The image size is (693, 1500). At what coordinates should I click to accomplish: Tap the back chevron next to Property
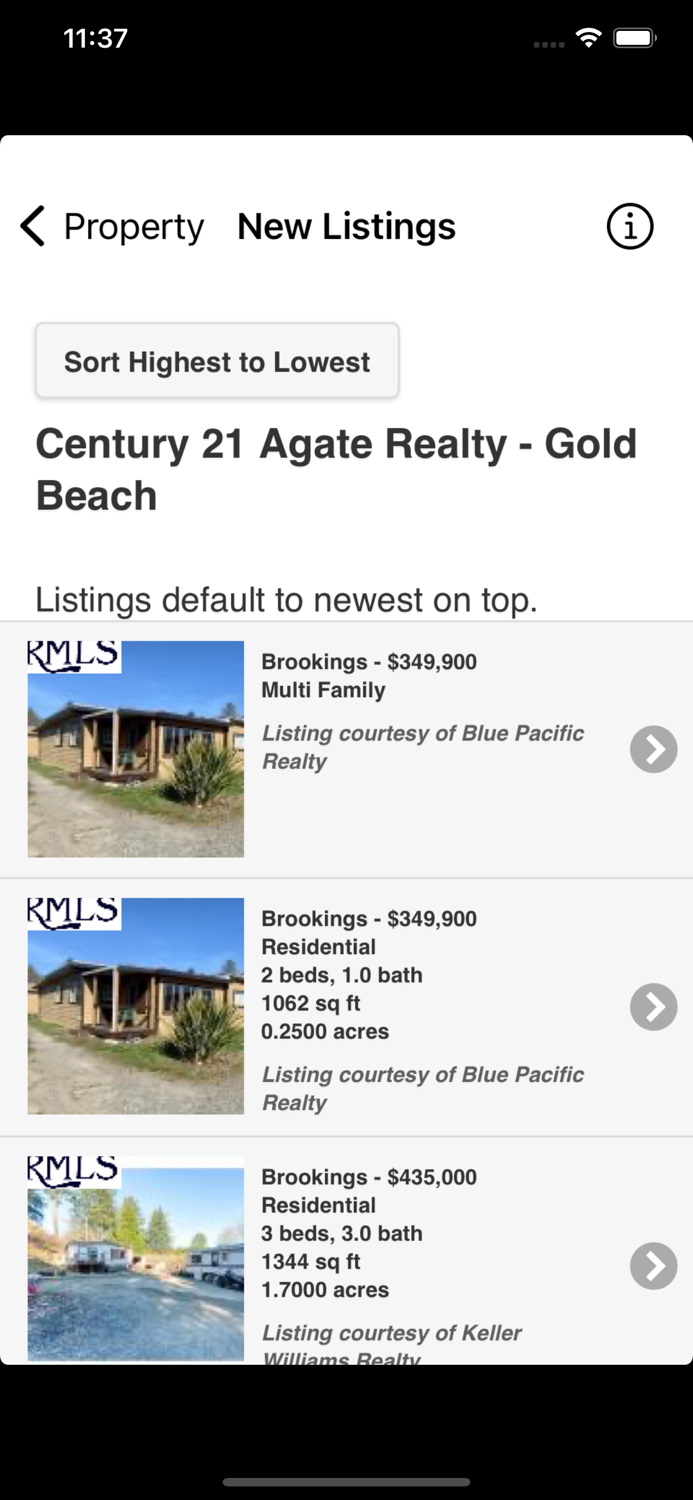coord(31,226)
